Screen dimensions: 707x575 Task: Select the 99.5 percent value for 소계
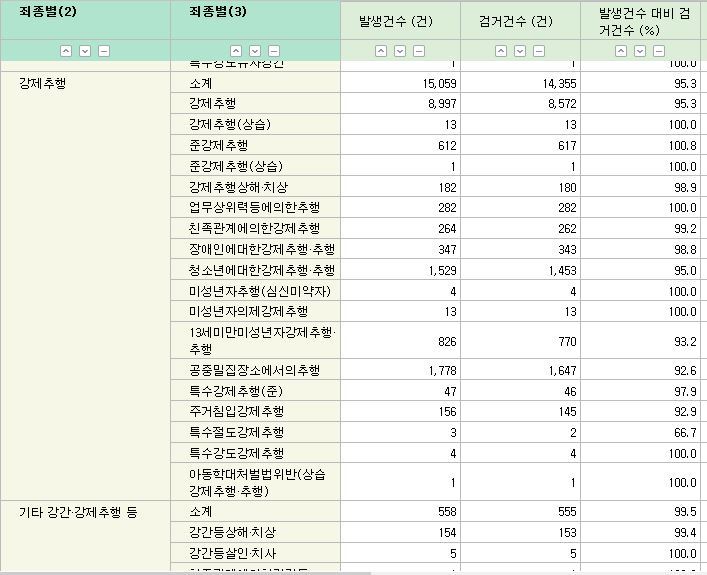[685, 512]
